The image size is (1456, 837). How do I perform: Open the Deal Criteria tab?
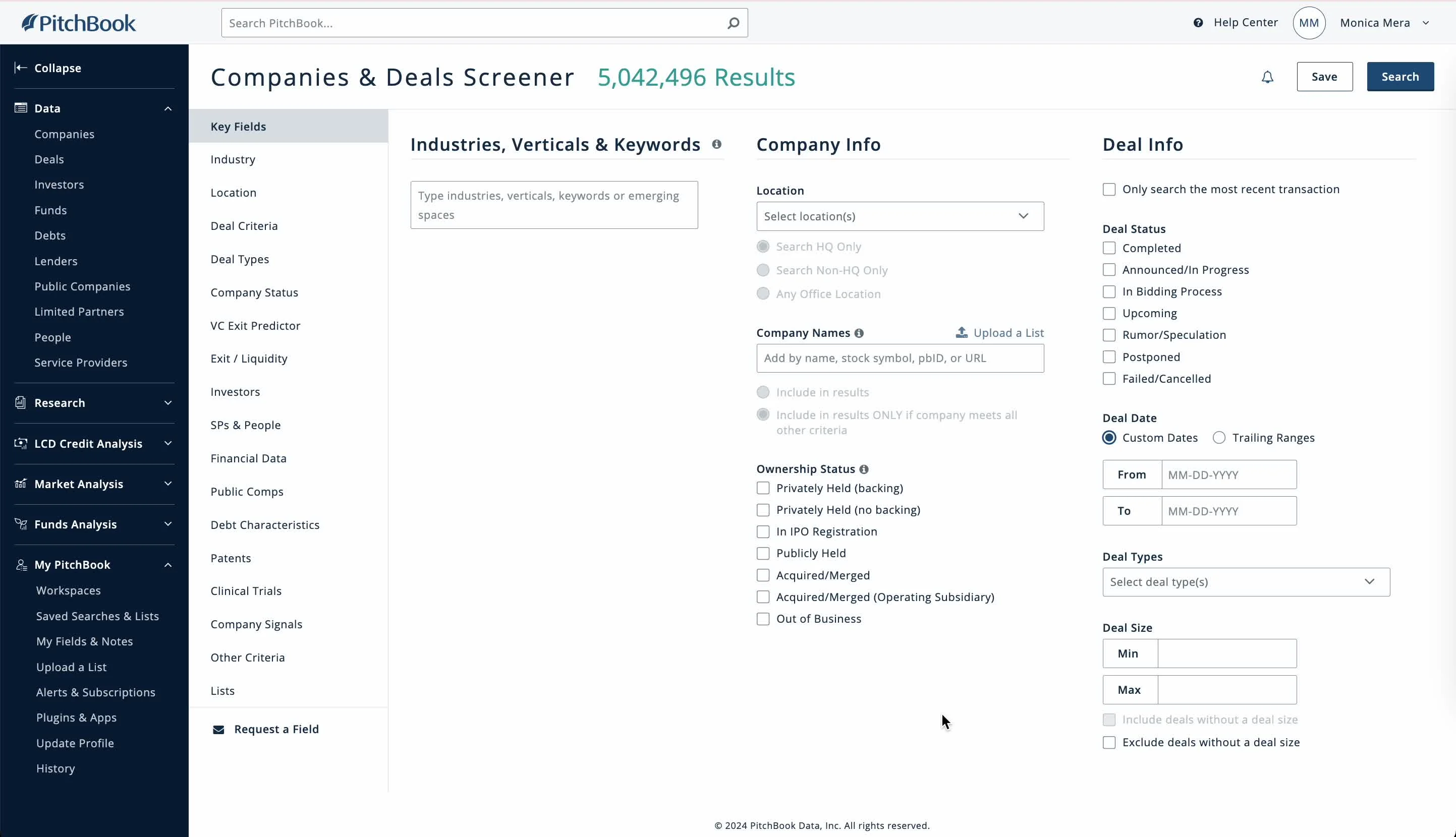tap(288, 226)
